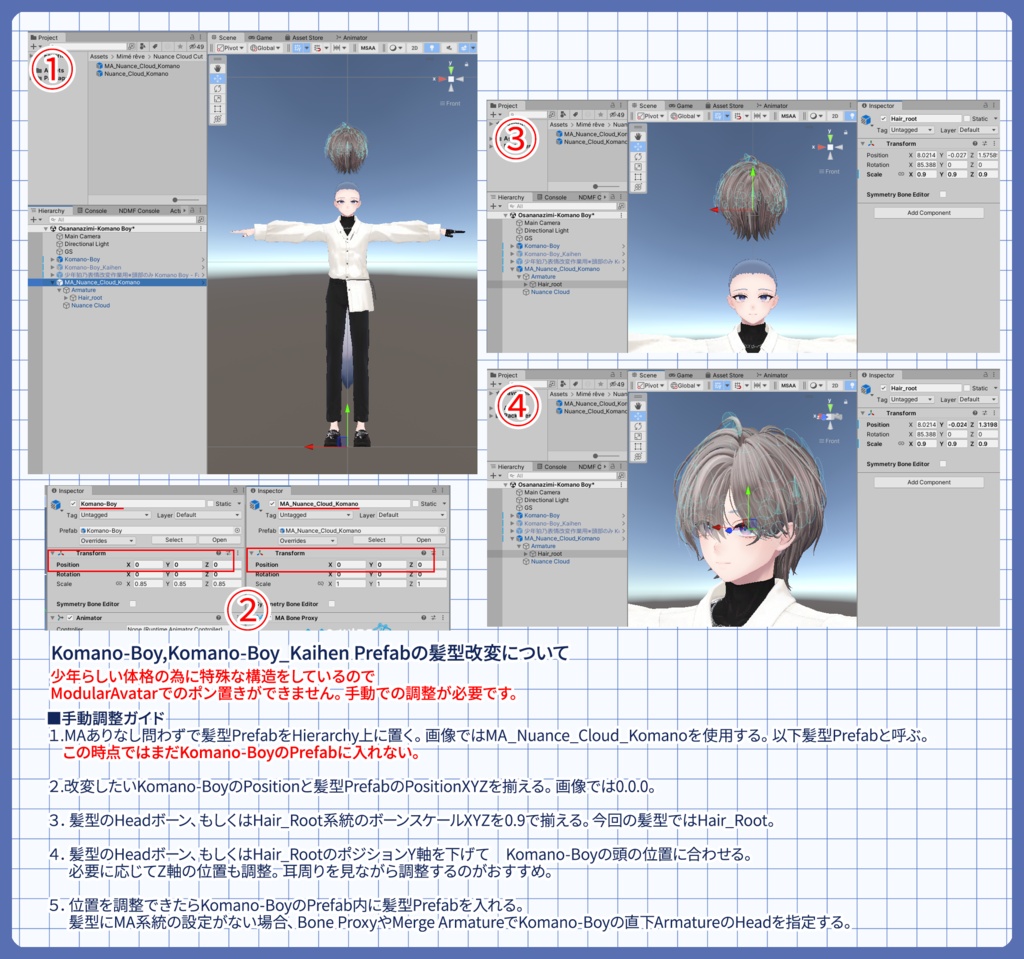Viewport: 1024px width, 959px height.
Task: Select the Rect tool in step 1 Scene view
Action: [217, 109]
